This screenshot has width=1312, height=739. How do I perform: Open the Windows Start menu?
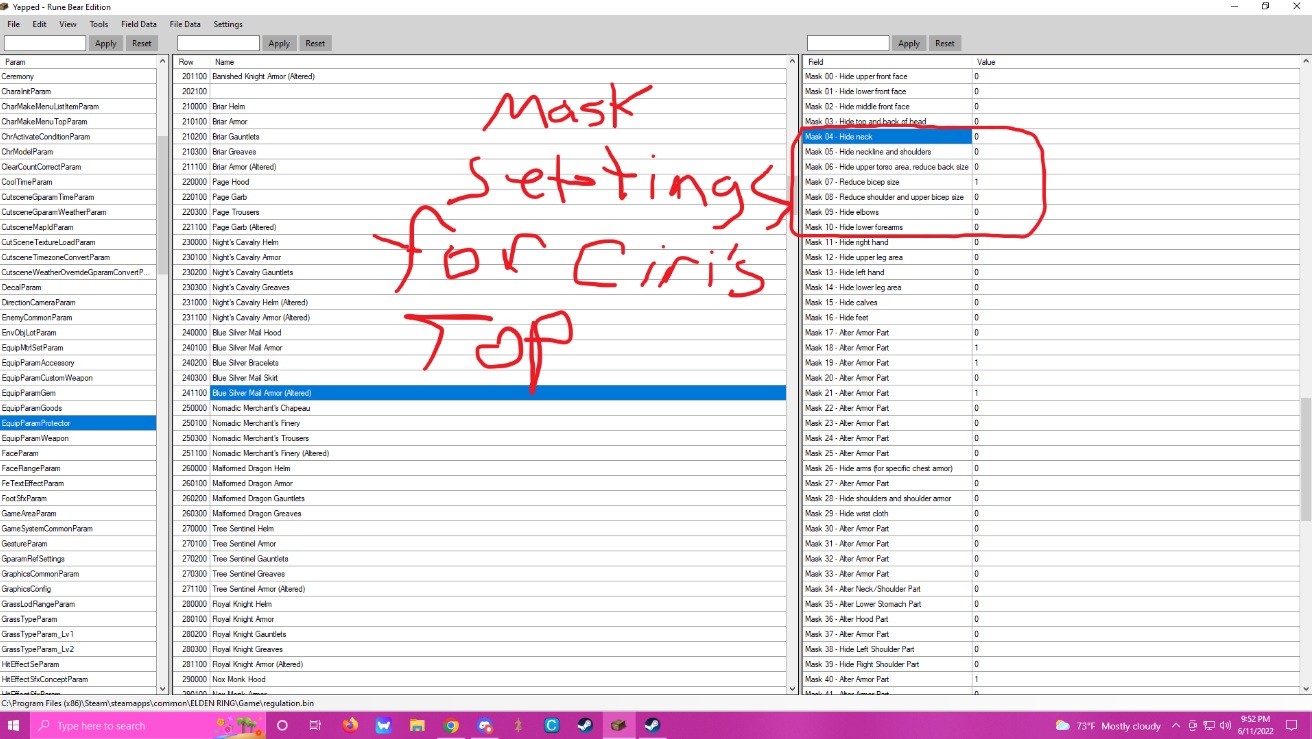[15, 725]
